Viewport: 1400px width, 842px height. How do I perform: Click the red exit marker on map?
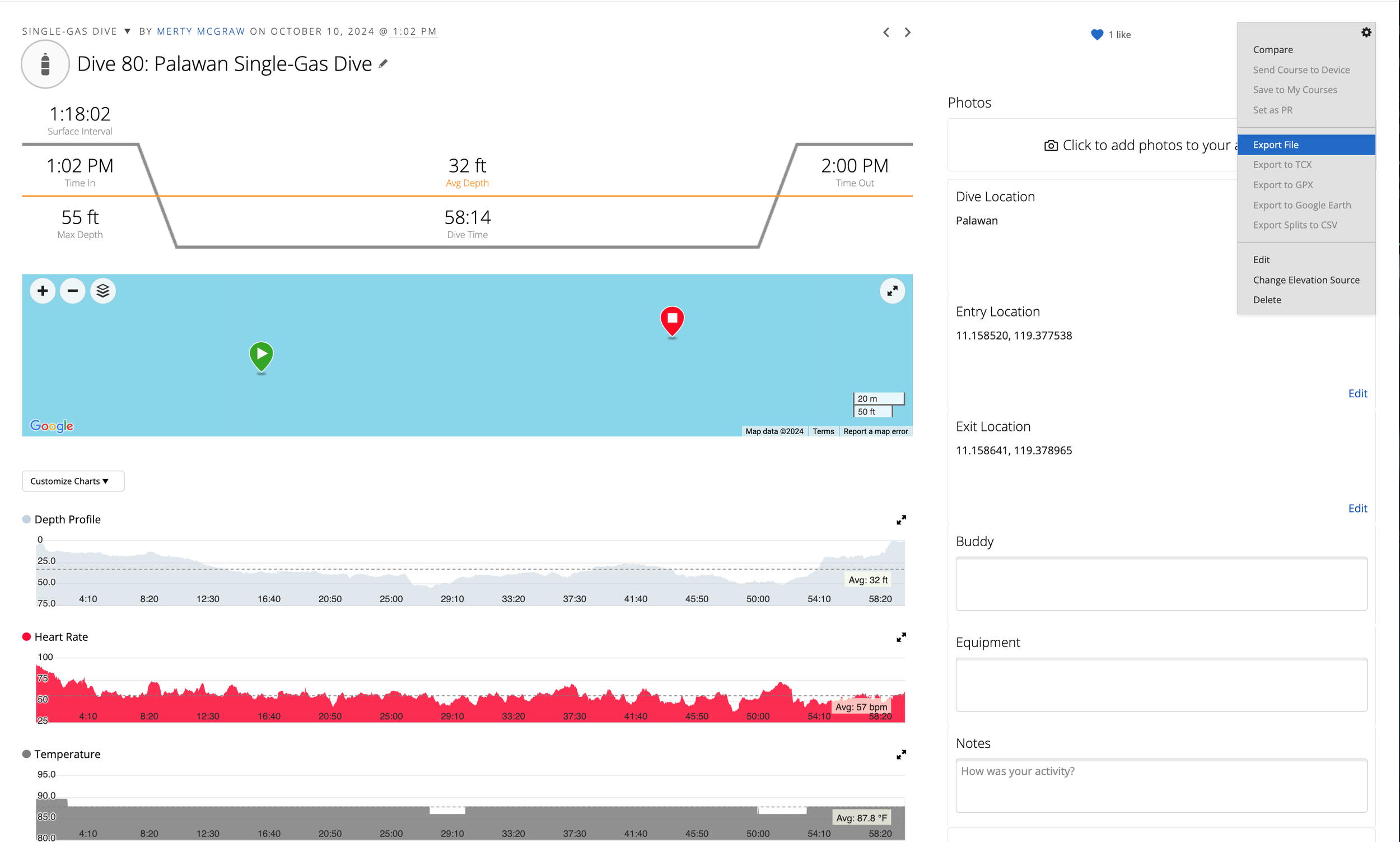672,320
